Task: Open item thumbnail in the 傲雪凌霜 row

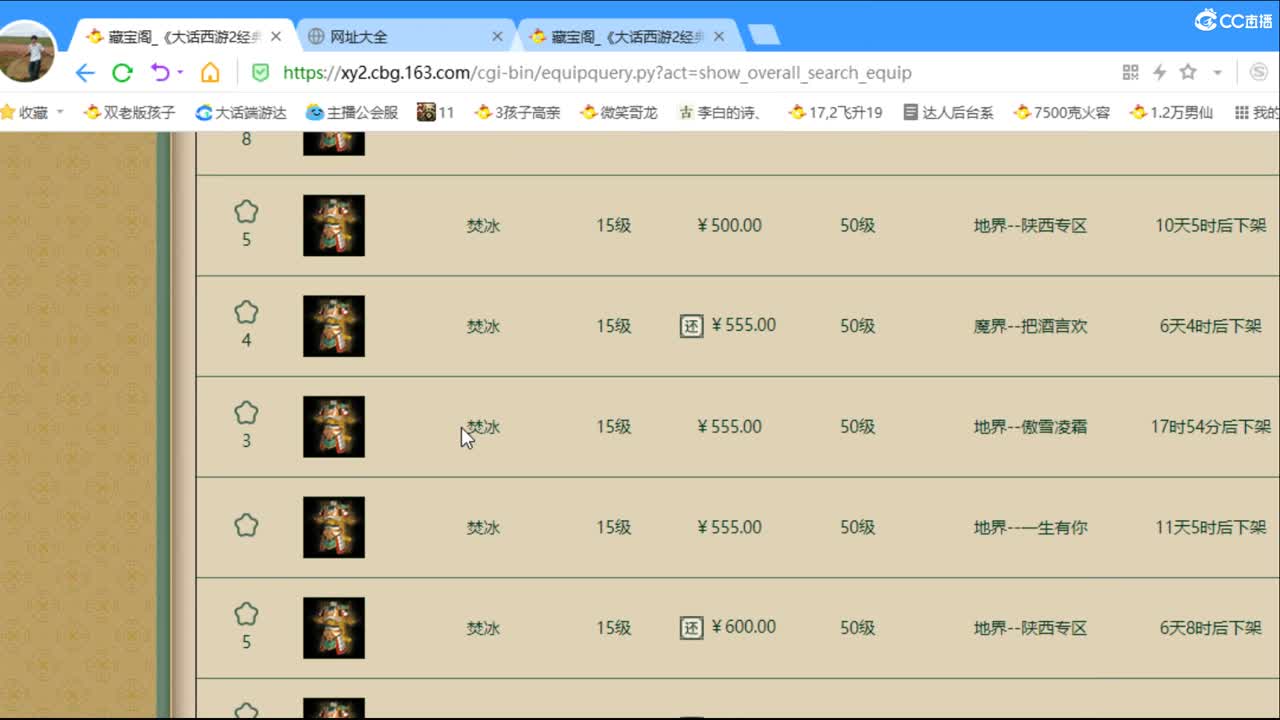Action: (334, 427)
